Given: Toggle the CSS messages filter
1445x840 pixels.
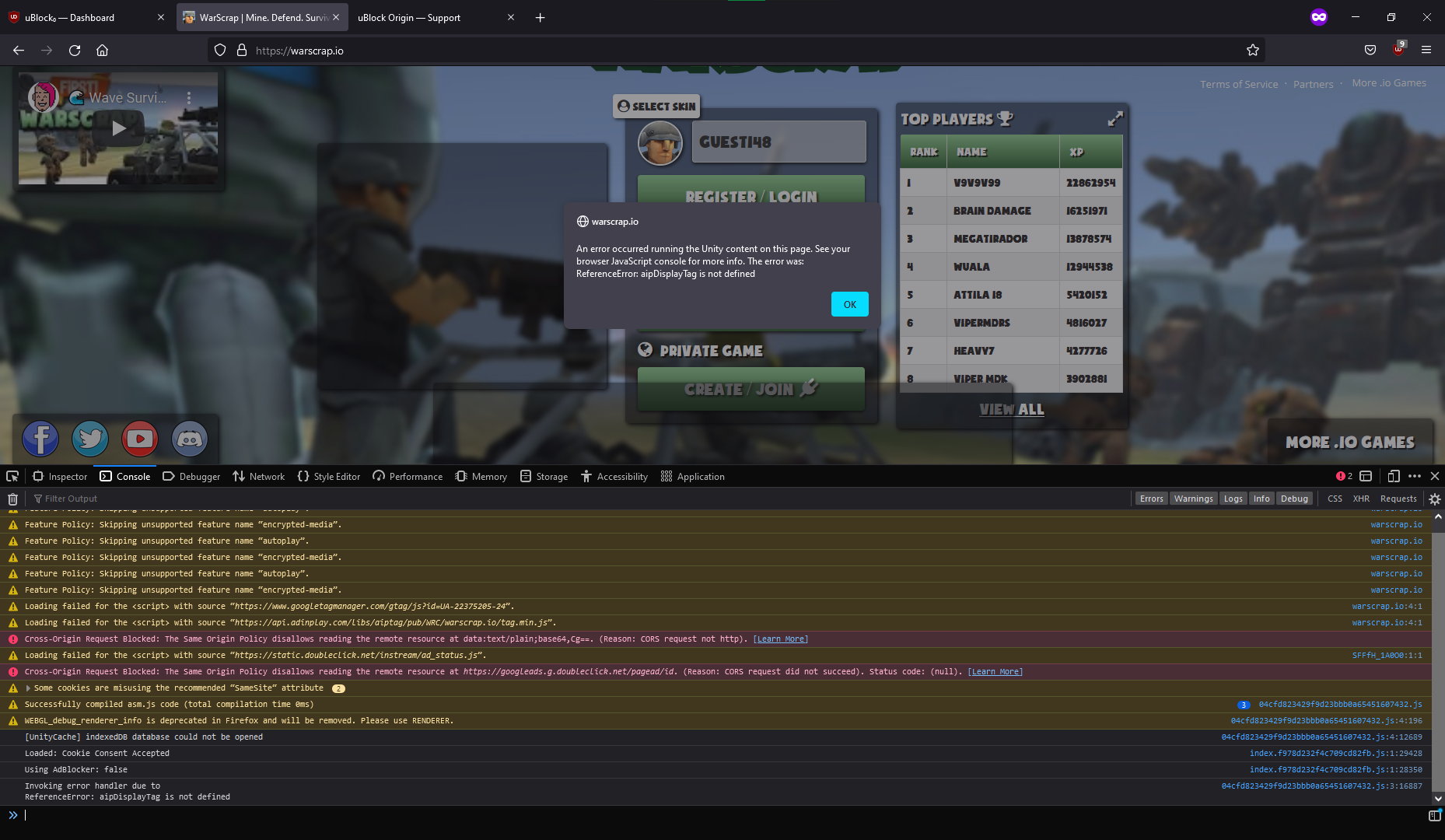Looking at the screenshot, I should [1335, 499].
